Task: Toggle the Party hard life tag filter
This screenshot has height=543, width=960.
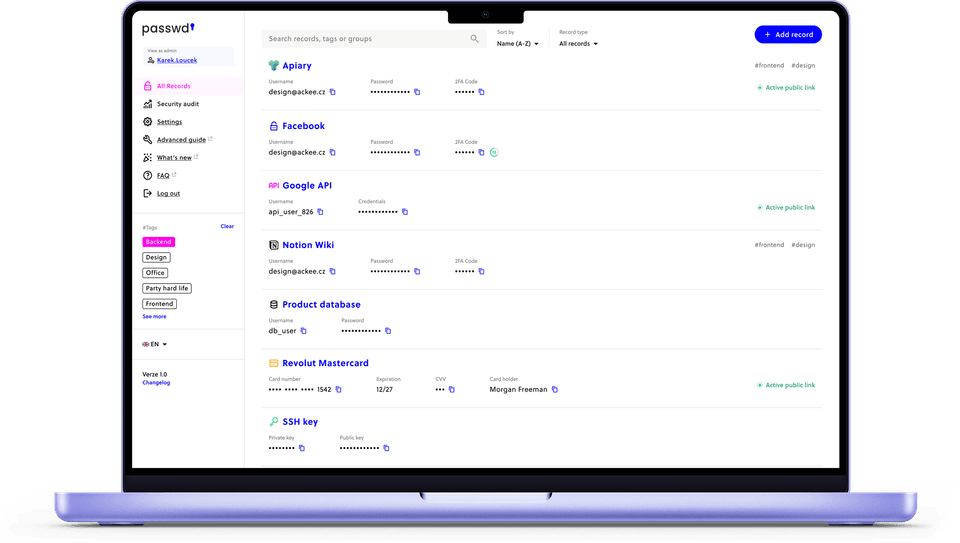Action: 167,288
